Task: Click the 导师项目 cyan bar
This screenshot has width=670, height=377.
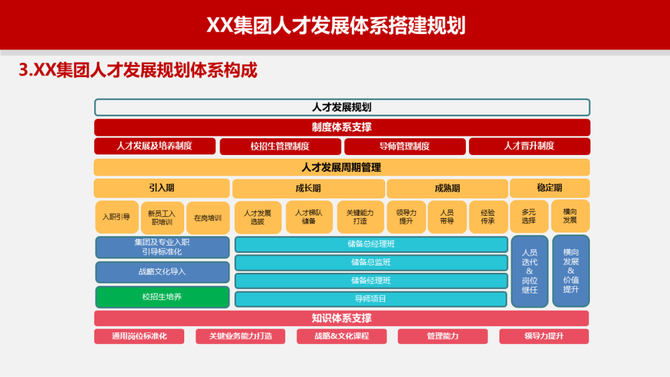Action: [x=371, y=299]
